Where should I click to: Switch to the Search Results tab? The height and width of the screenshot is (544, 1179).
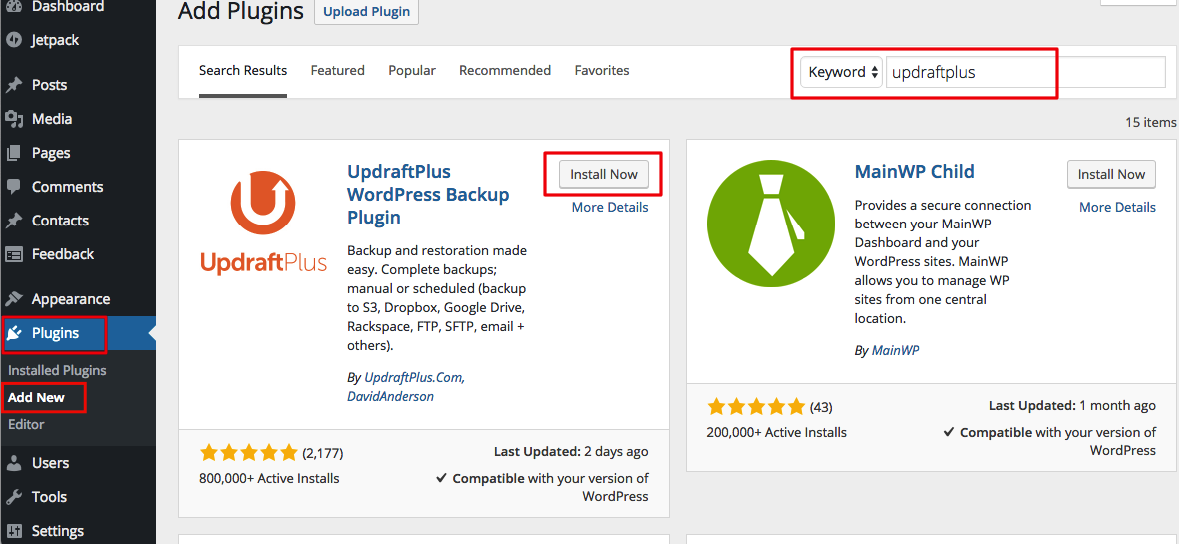(243, 71)
